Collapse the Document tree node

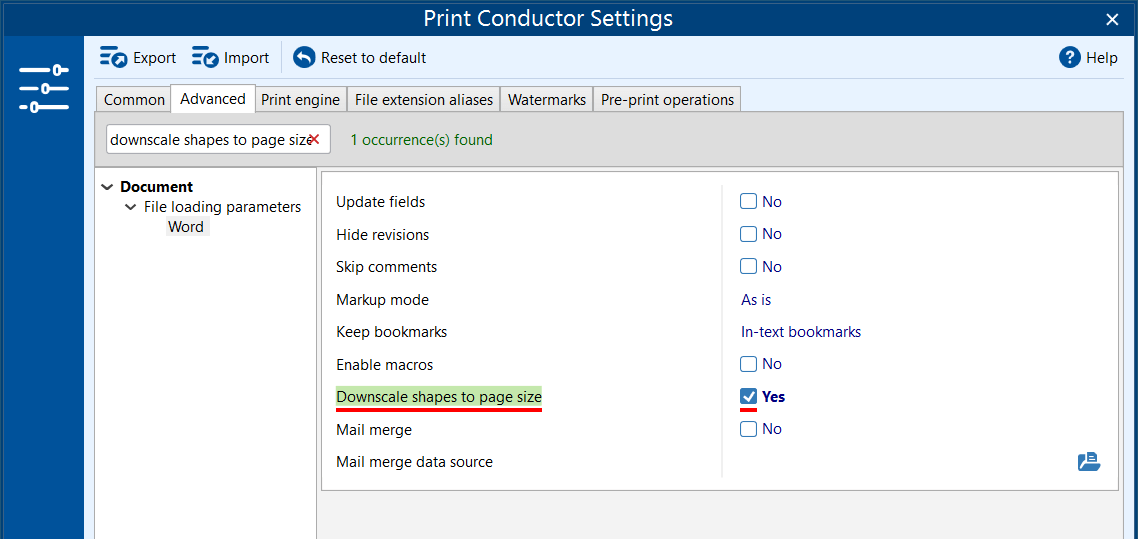point(108,187)
